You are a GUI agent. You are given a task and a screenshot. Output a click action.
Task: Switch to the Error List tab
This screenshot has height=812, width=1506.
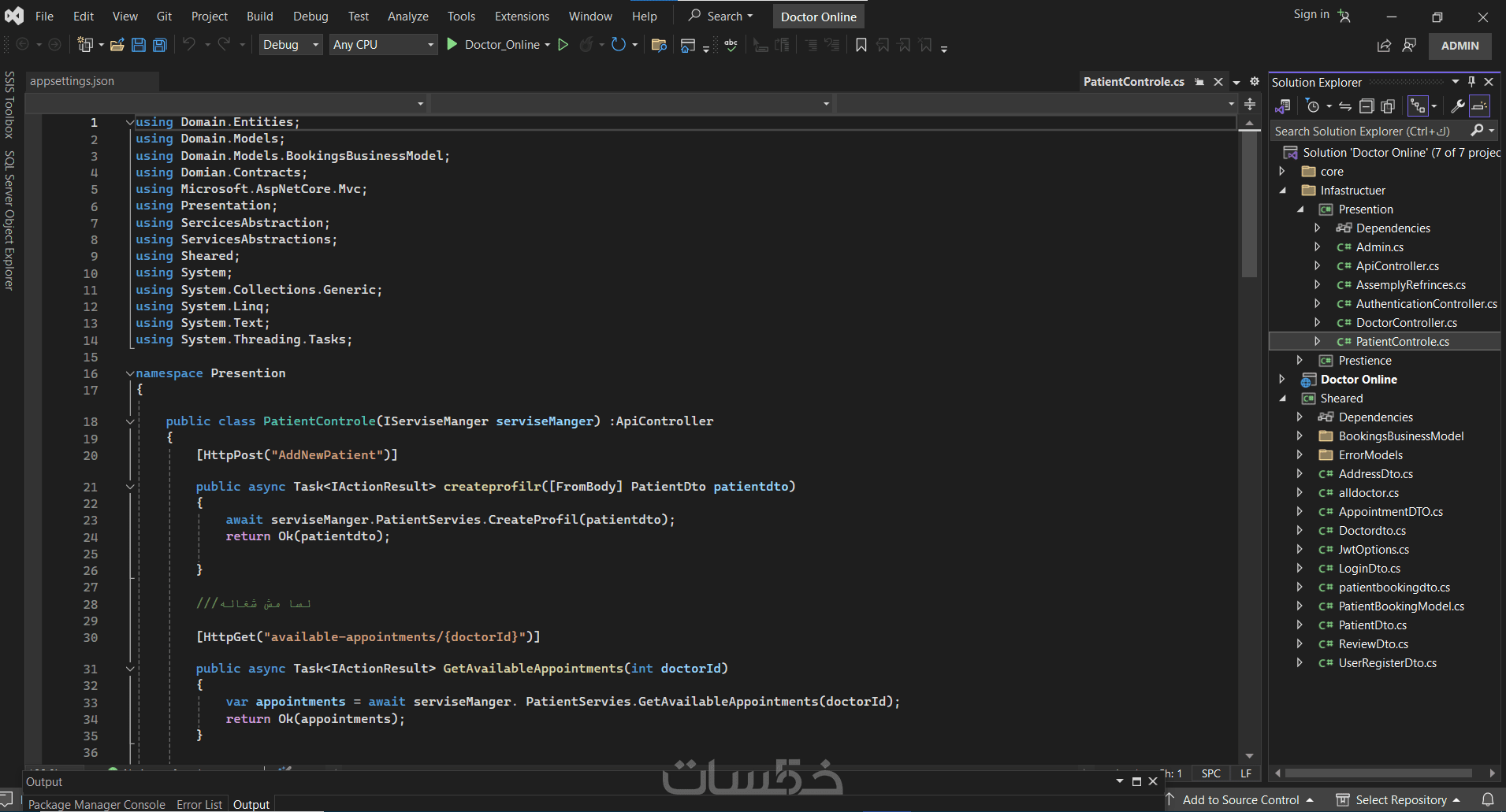click(199, 804)
